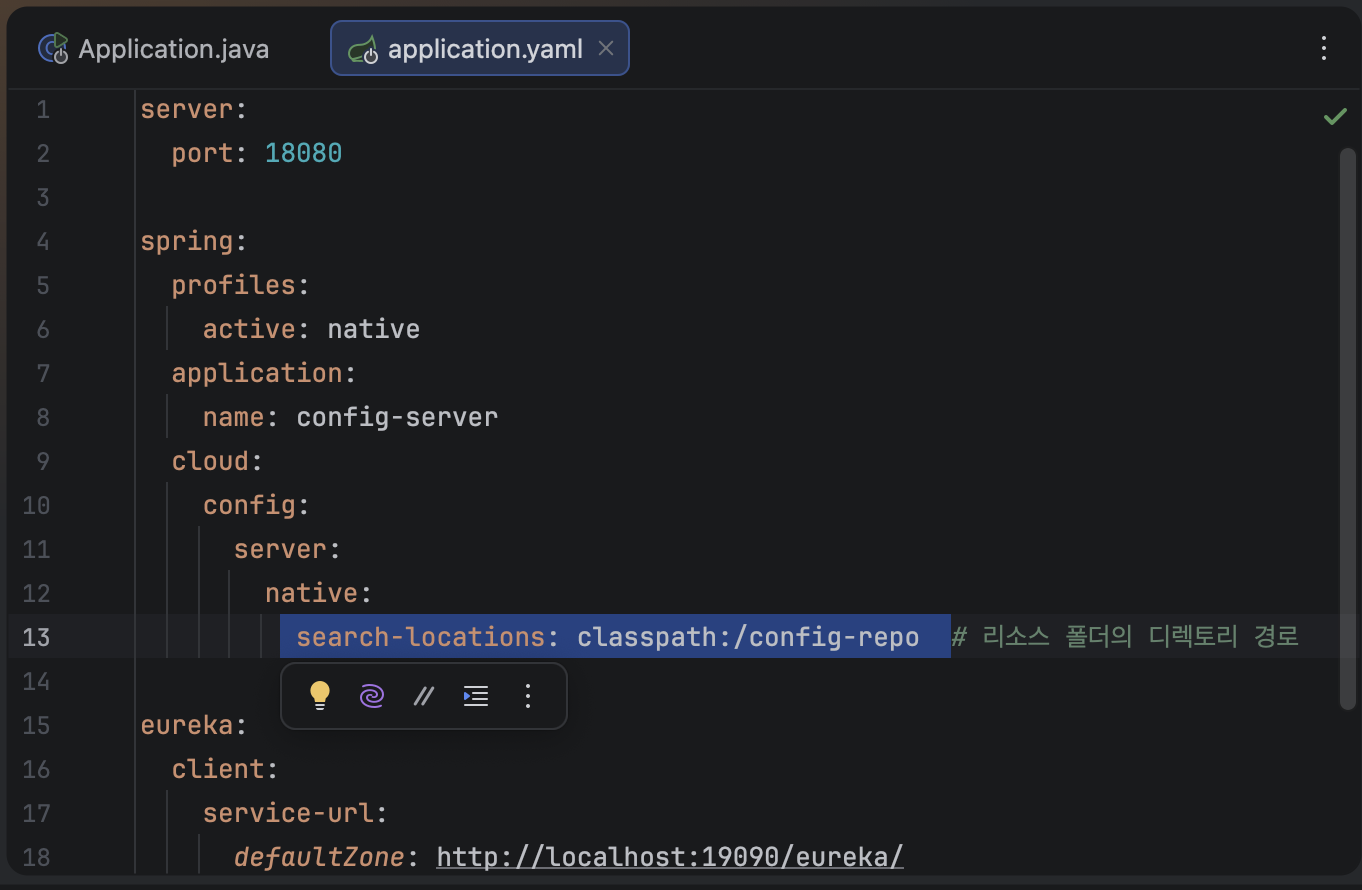Click the 'application:' key
This screenshot has width=1362, height=890.
pos(264,373)
